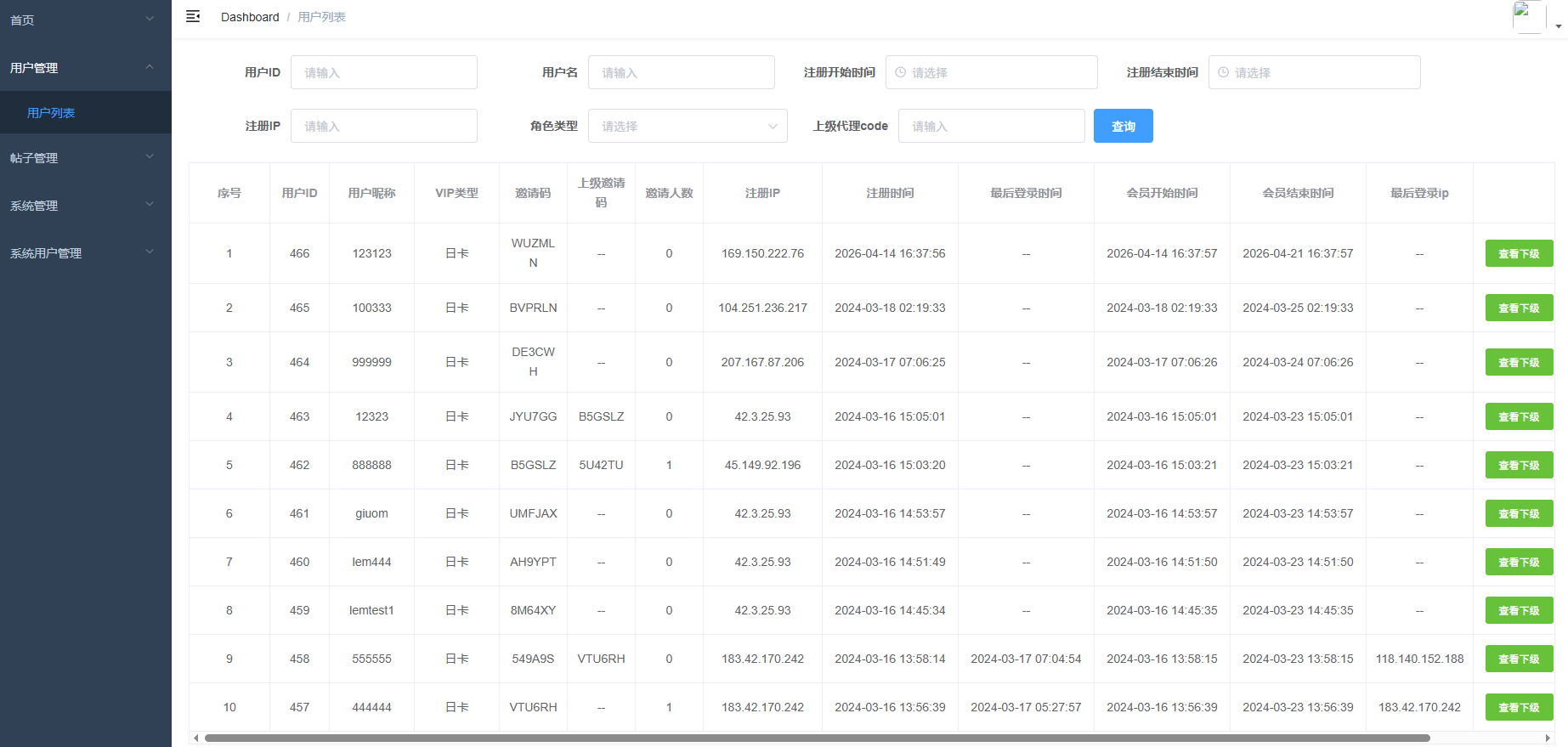
Task: Expand the 系统管理 sidebar menu
Action: 85,206
